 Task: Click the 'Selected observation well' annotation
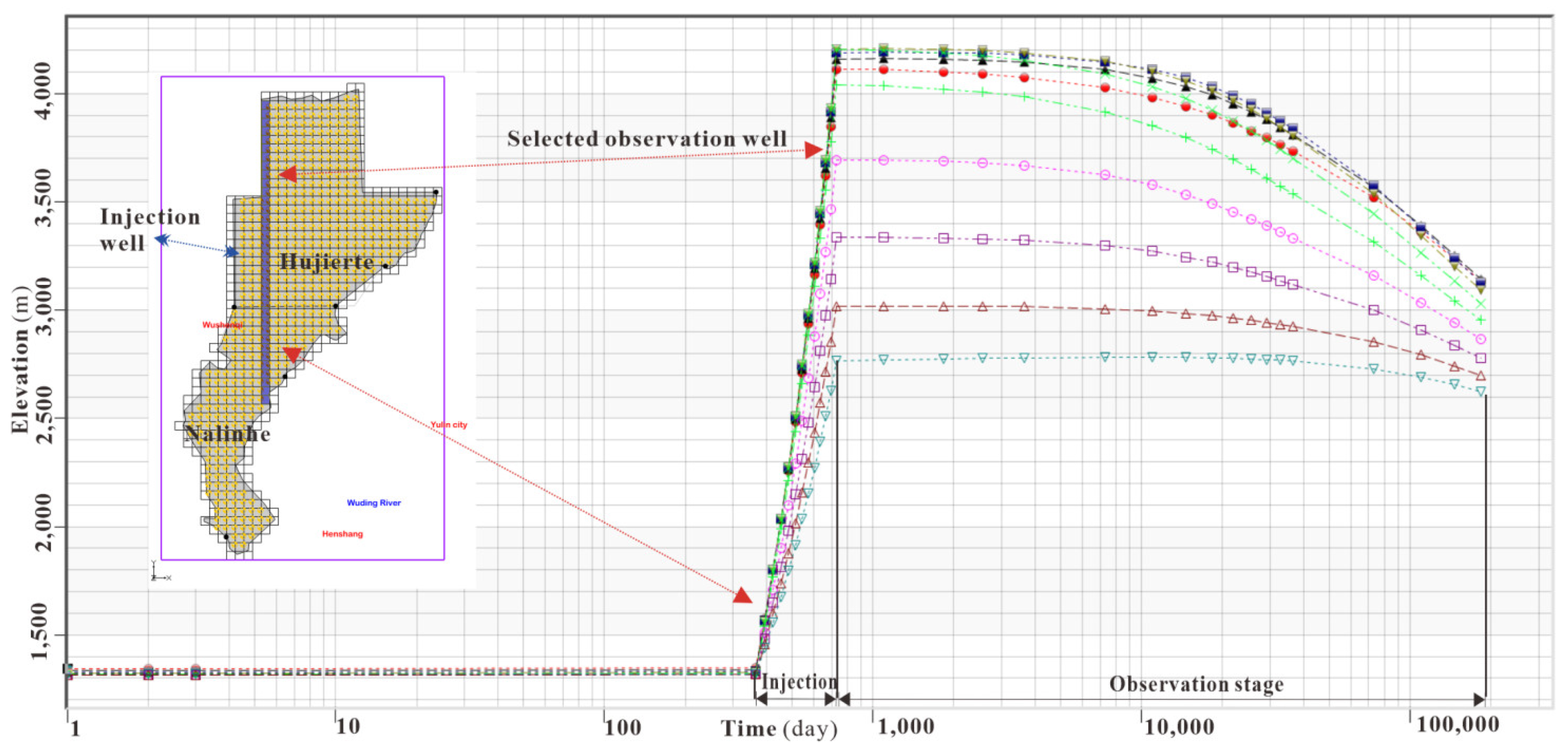(x=647, y=139)
